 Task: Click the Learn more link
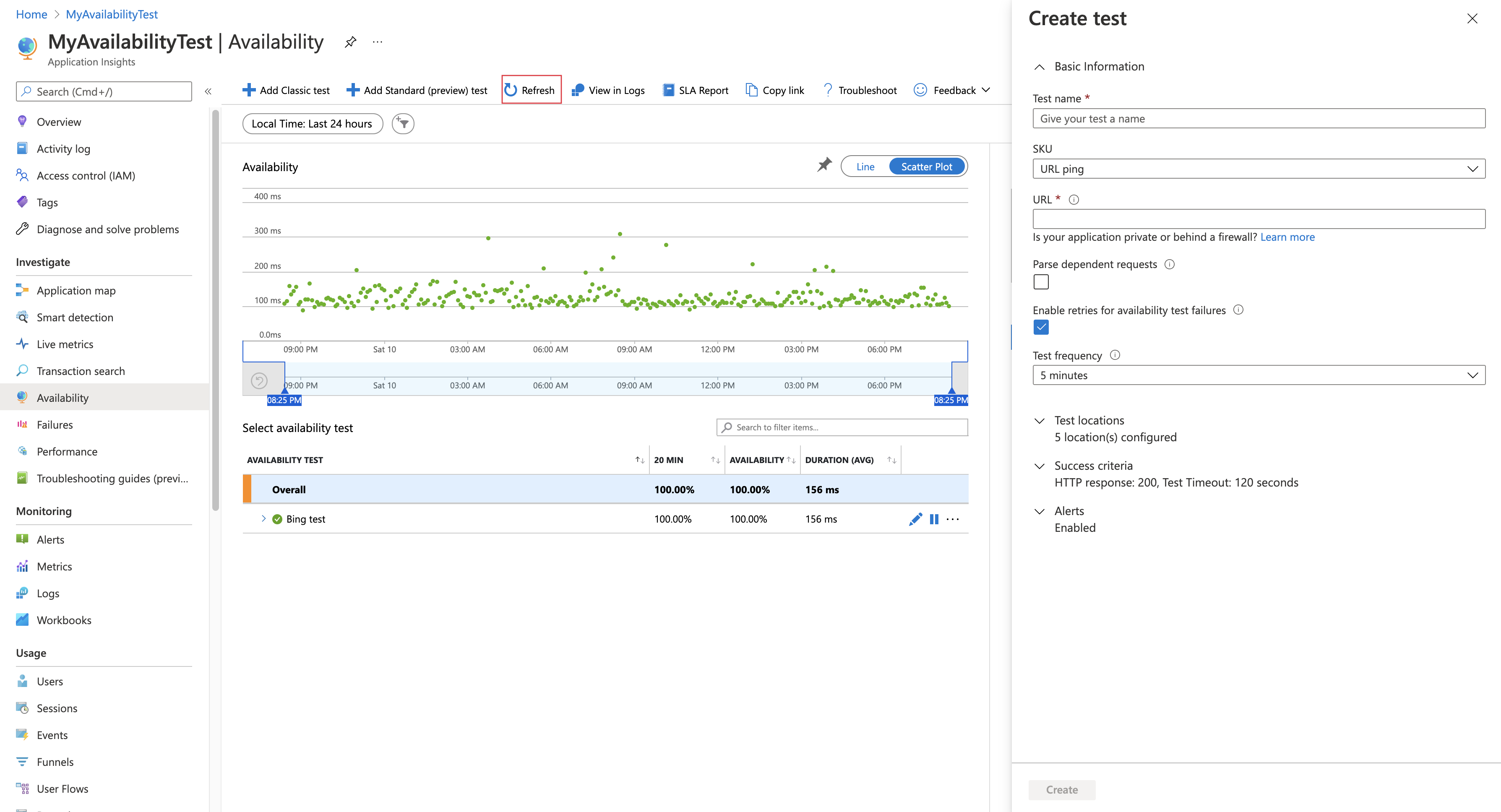[x=1287, y=237]
